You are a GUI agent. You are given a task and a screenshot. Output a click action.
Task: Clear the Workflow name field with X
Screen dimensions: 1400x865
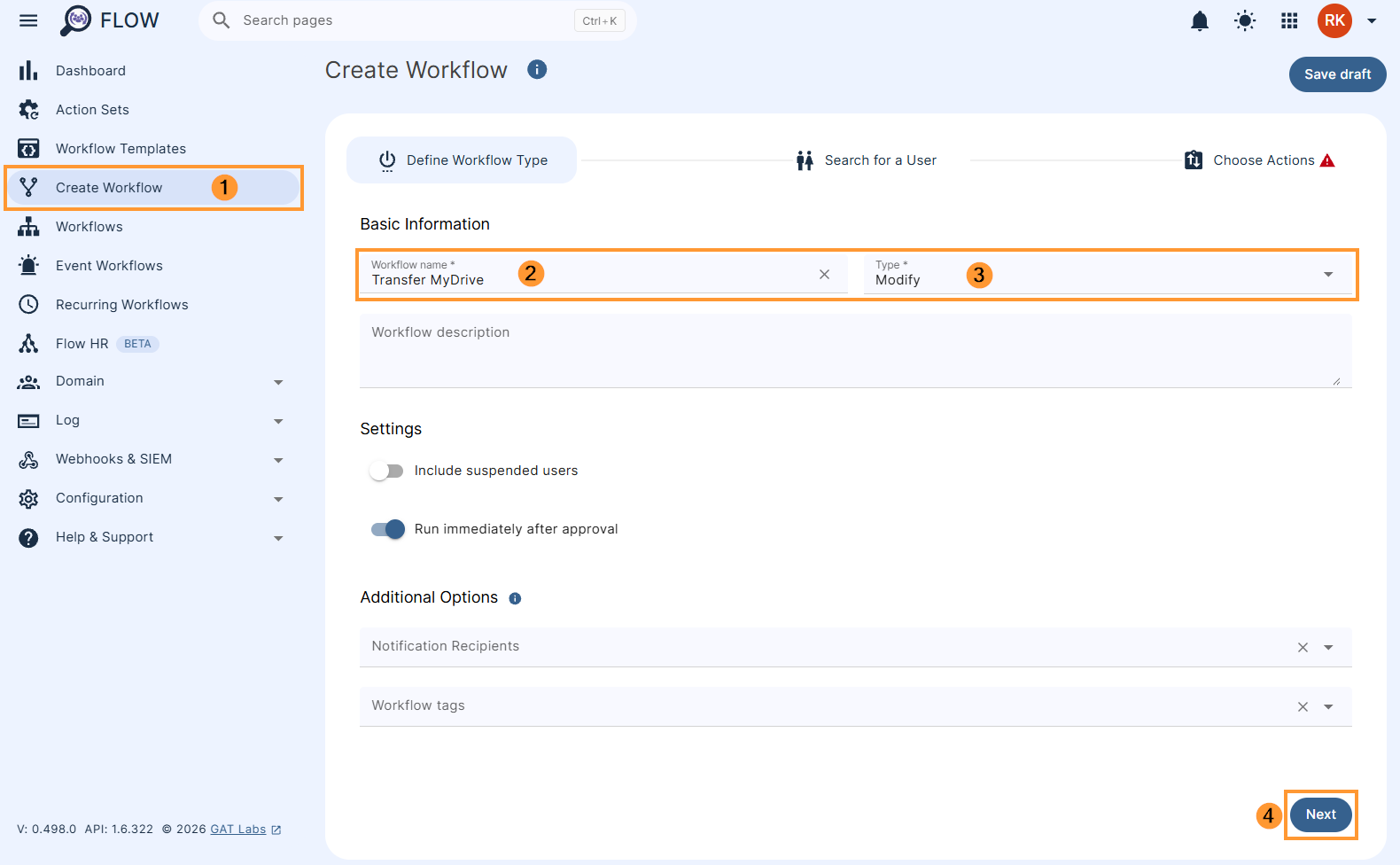(x=824, y=275)
